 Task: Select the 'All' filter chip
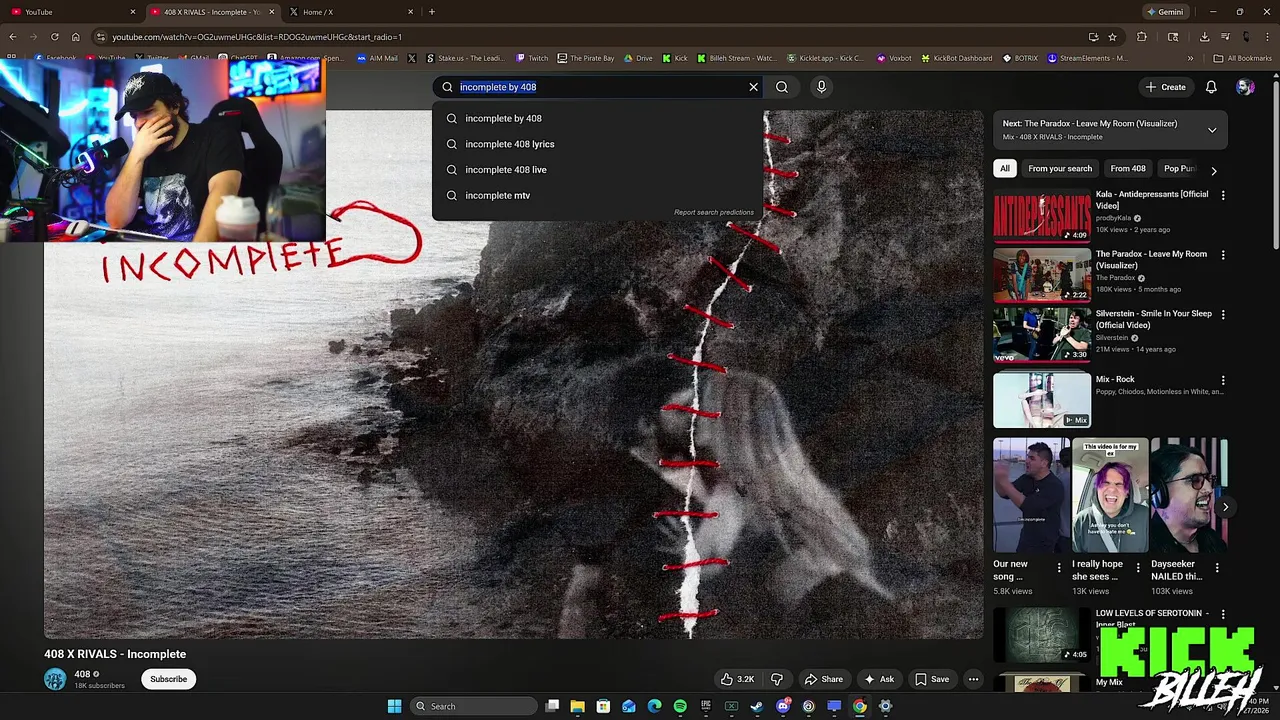pyautogui.click(x=1005, y=169)
